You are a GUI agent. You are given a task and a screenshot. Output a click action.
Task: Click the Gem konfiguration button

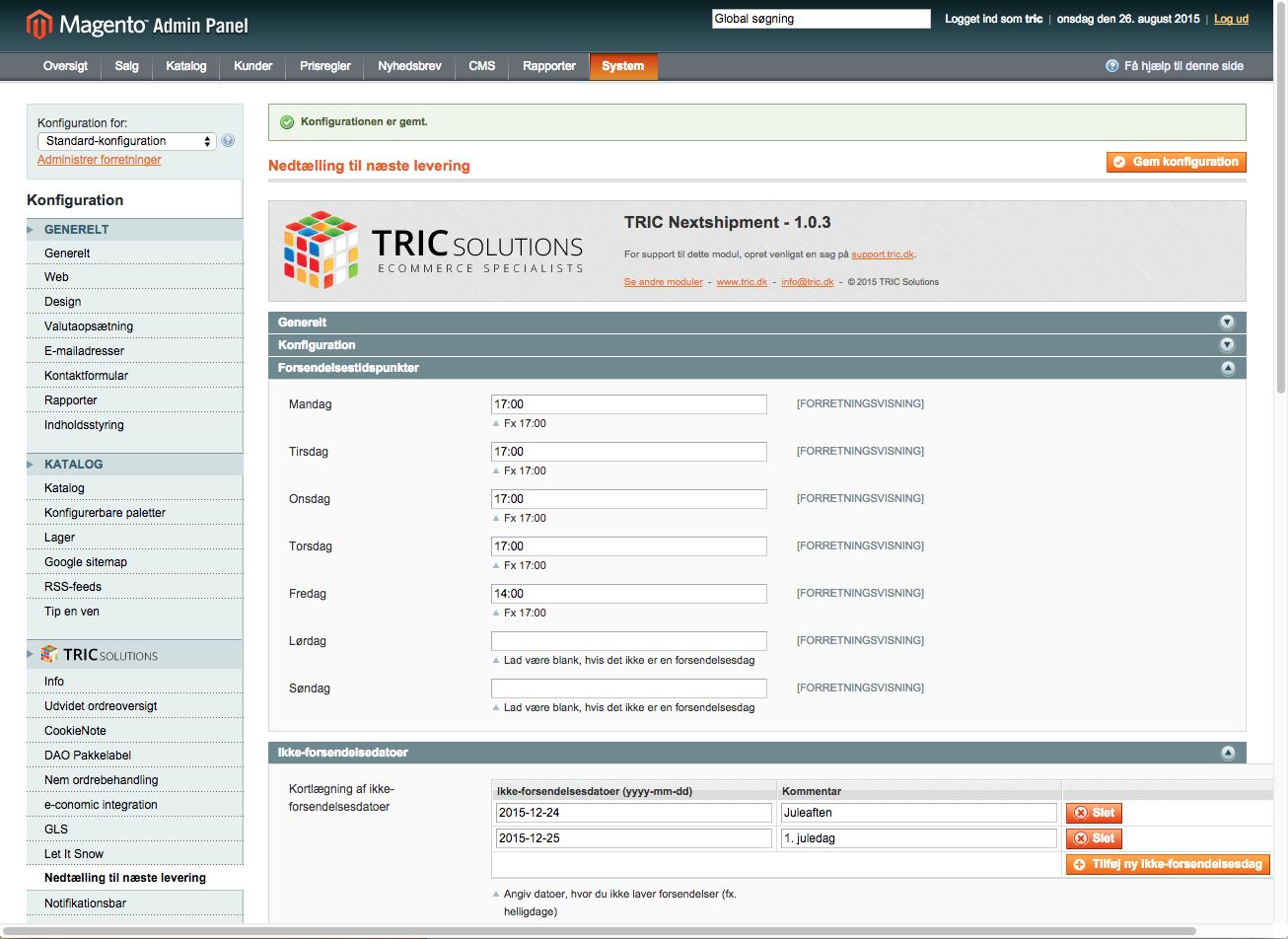[x=1176, y=162]
